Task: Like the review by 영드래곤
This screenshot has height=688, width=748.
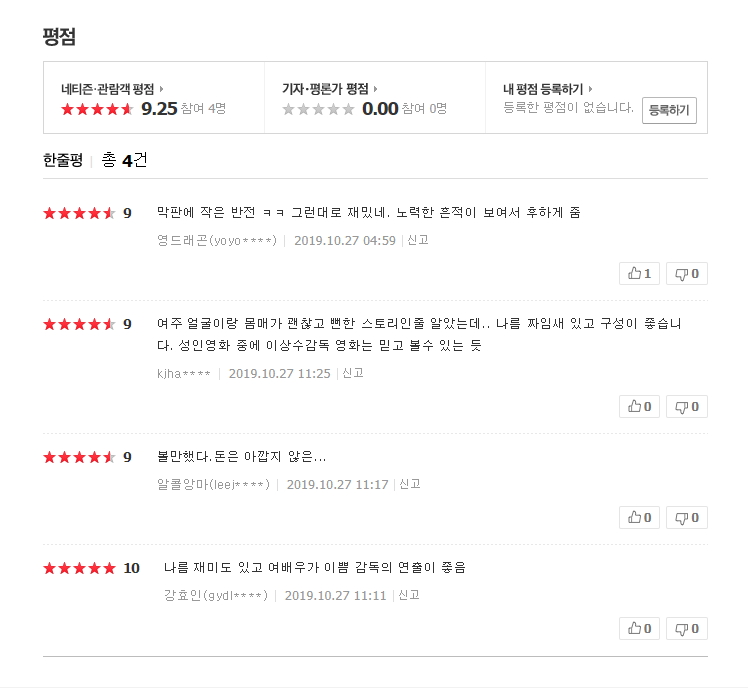Action: (639, 273)
